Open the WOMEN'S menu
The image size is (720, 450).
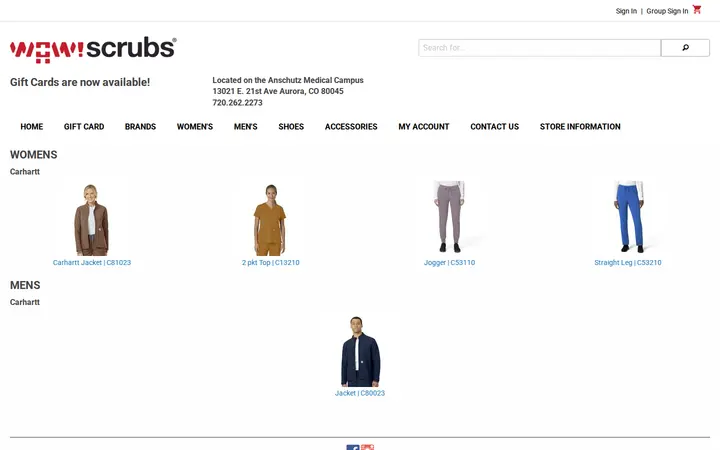[195, 127]
